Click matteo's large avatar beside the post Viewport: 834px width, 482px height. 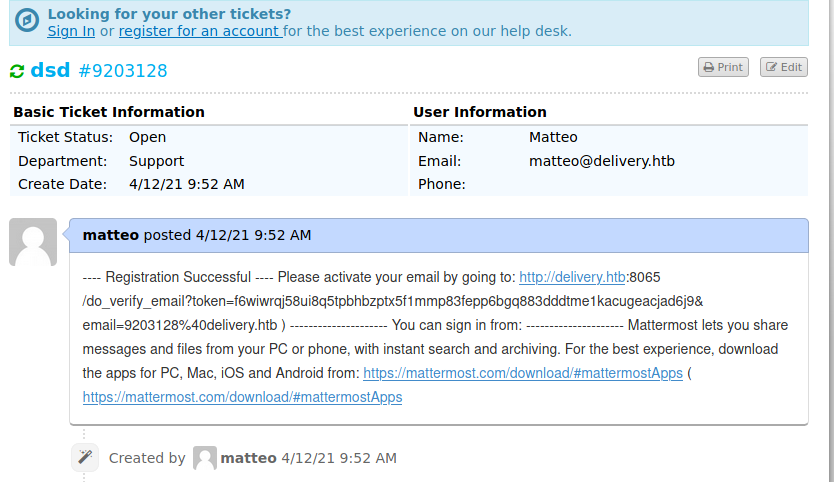pos(33,242)
